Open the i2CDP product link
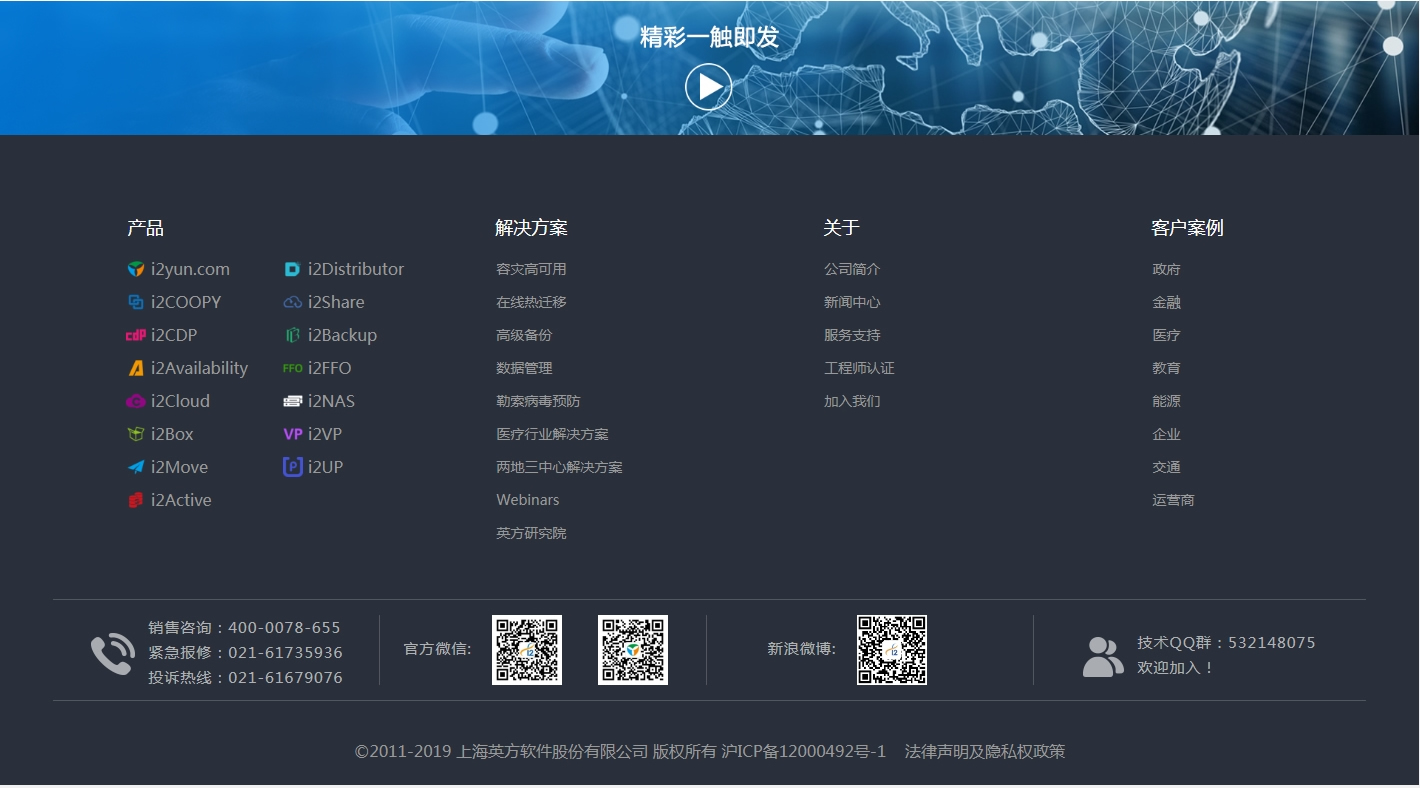The width and height of the screenshot is (1420, 788). point(174,335)
